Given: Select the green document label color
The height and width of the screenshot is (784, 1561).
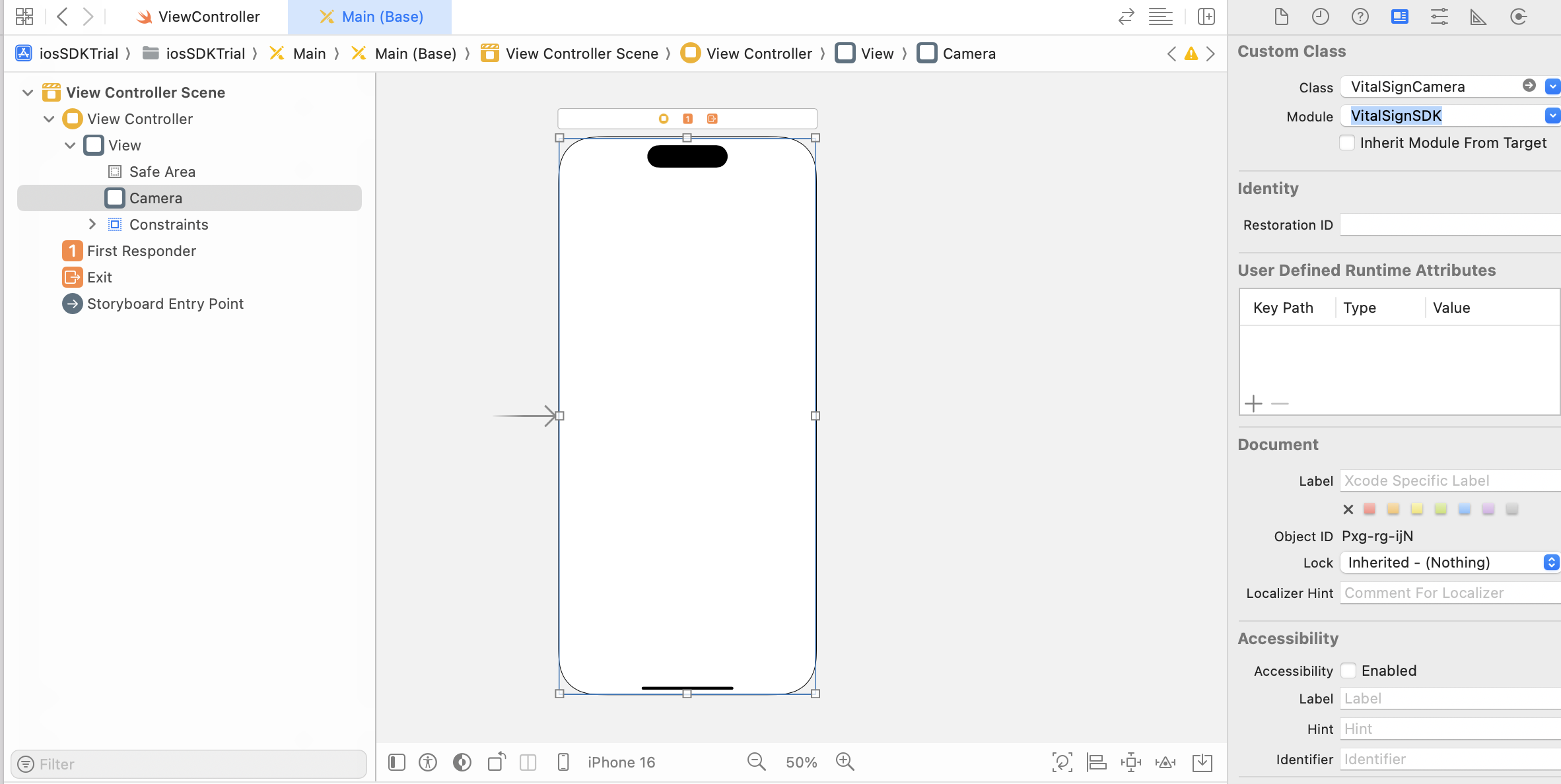Looking at the screenshot, I should [1440, 509].
